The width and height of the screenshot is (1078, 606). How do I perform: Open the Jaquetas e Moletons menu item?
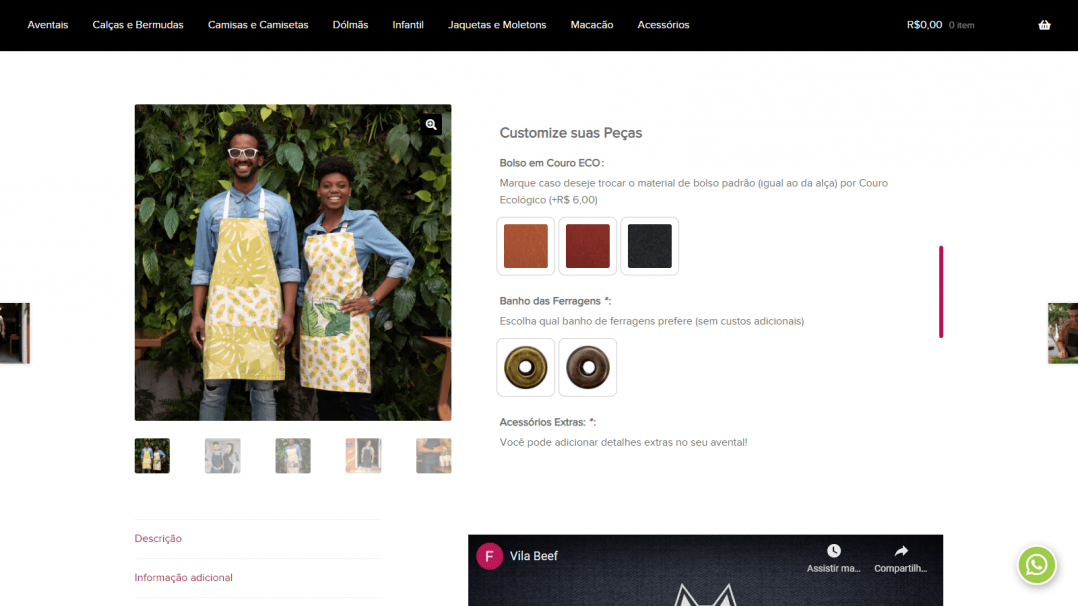click(497, 25)
